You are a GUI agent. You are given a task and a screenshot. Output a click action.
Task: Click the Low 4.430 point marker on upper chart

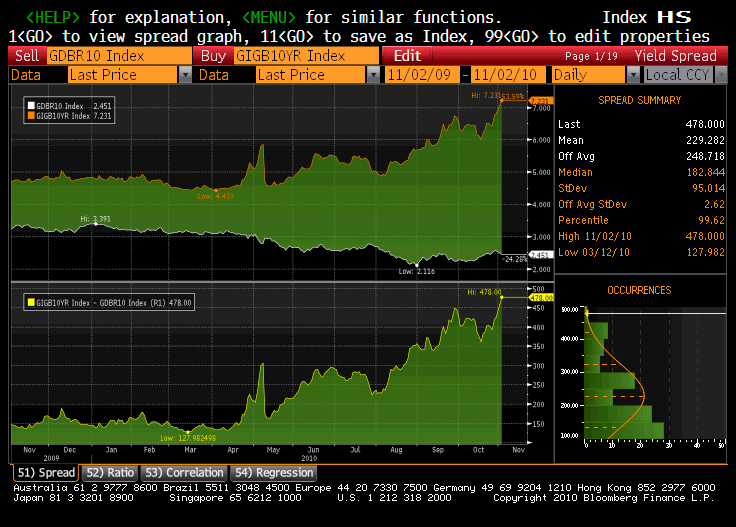coord(216,189)
